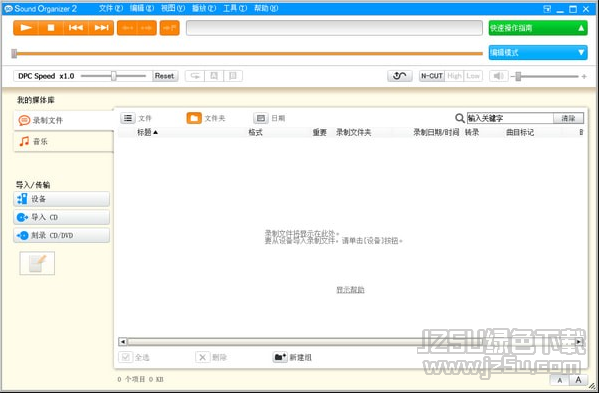This screenshot has width=599, height=393.
Task: Expand the green quick operation guide panel
Action: [x=538, y=28]
